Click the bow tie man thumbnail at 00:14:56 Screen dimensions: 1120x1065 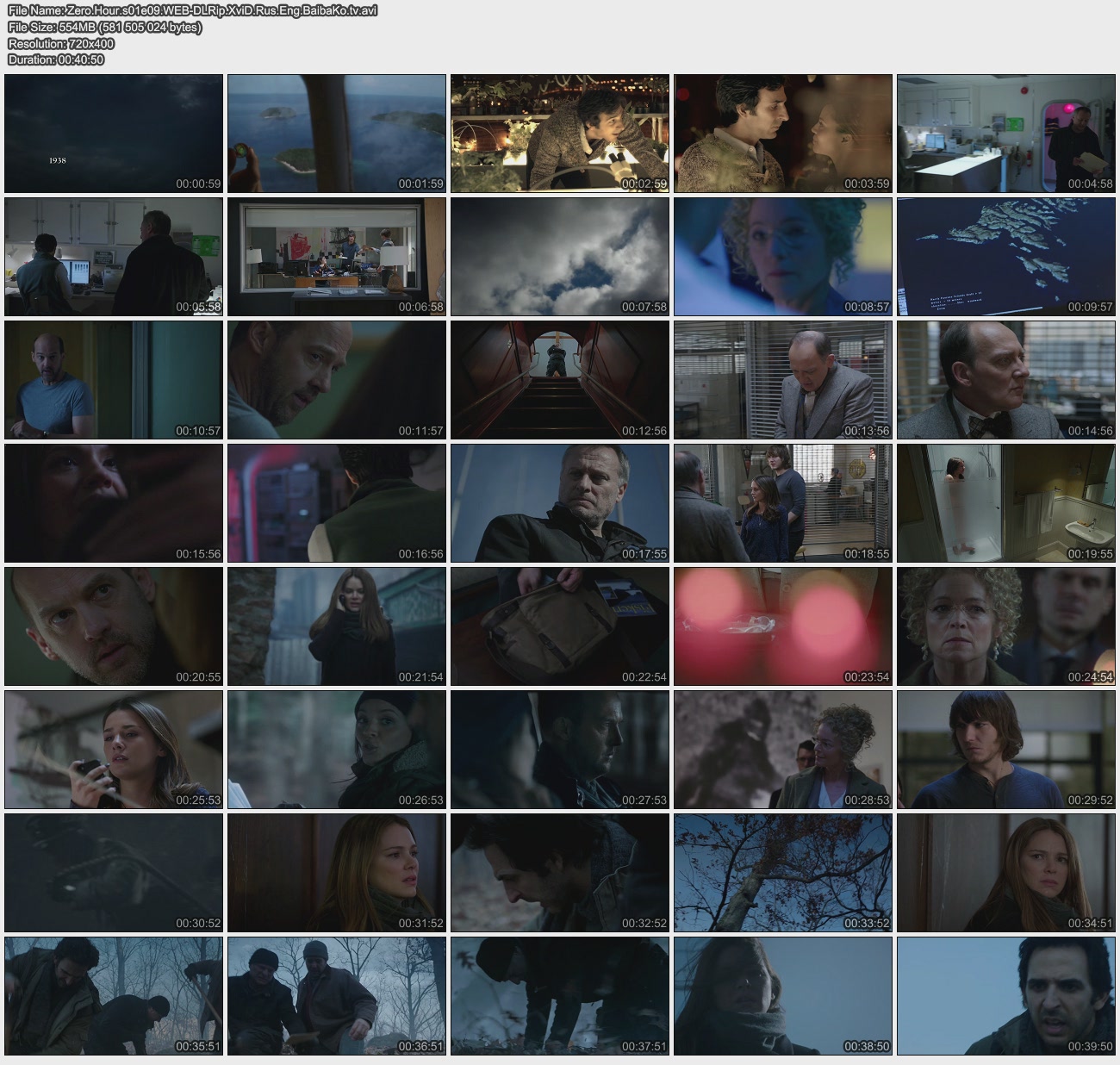(1006, 380)
